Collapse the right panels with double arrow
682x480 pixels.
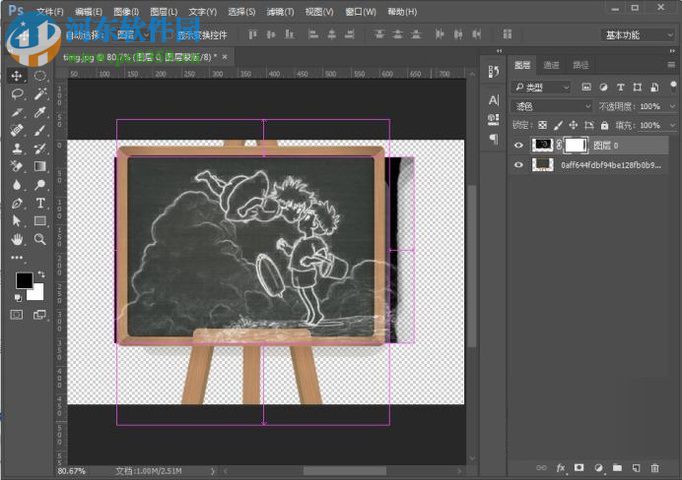click(x=672, y=51)
